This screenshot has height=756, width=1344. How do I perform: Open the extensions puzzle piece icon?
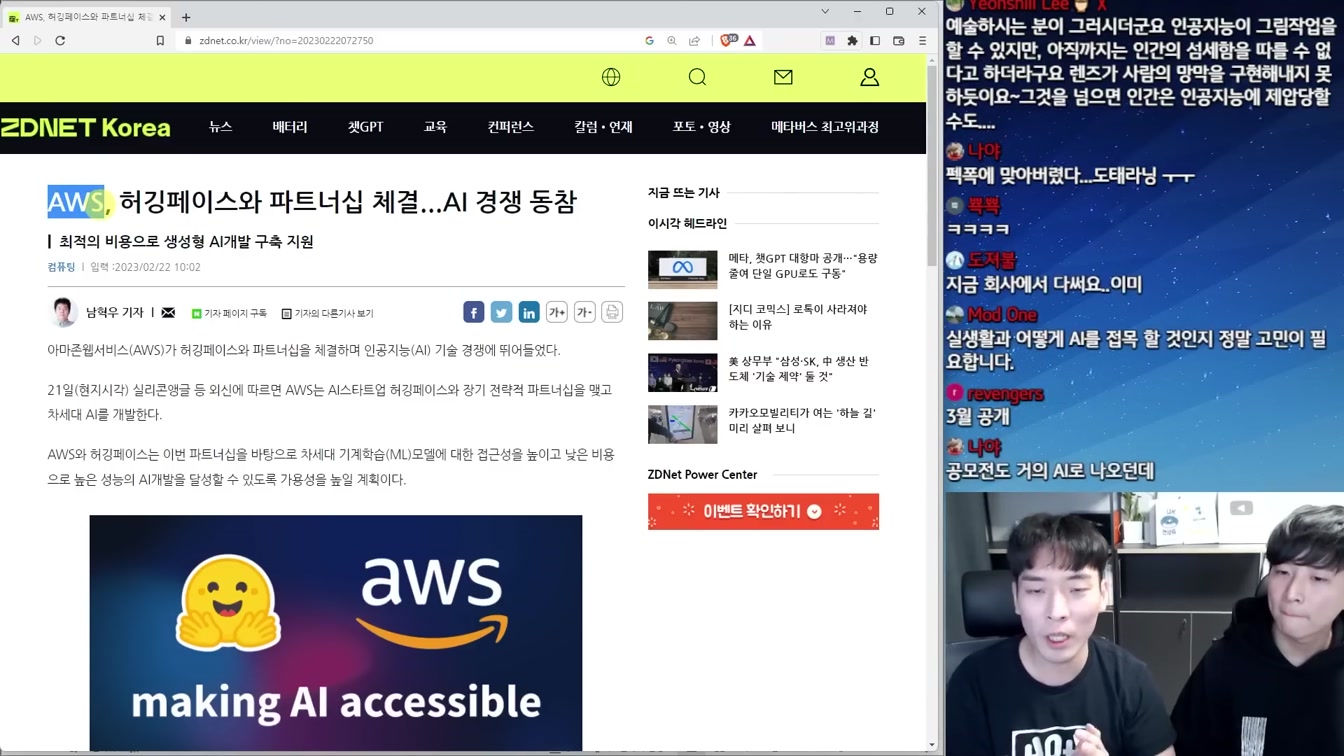[852, 41]
